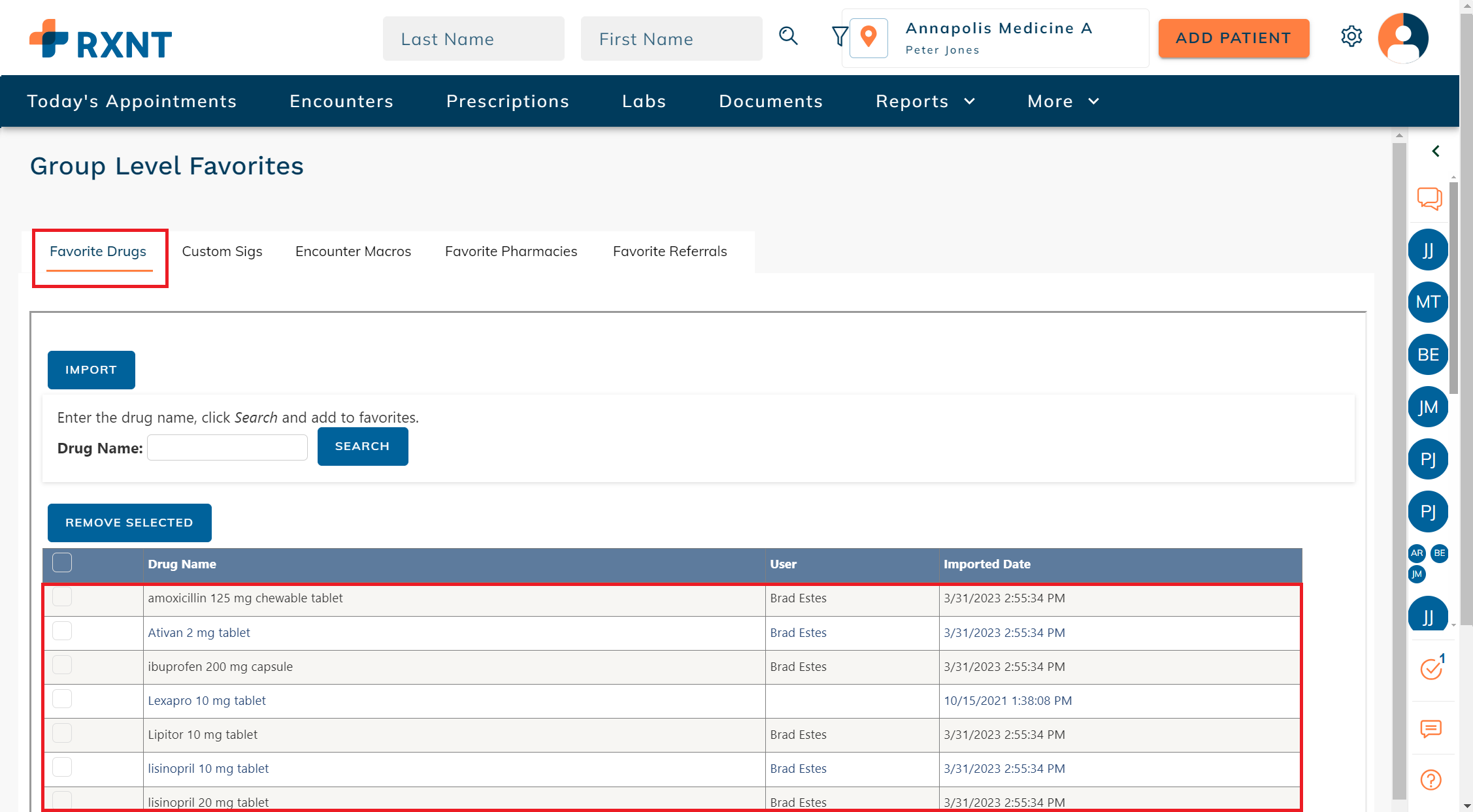Image resolution: width=1473 pixels, height=812 pixels.
Task: Click into the Drug Name input field
Action: pyautogui.click(x=227, y=447)
